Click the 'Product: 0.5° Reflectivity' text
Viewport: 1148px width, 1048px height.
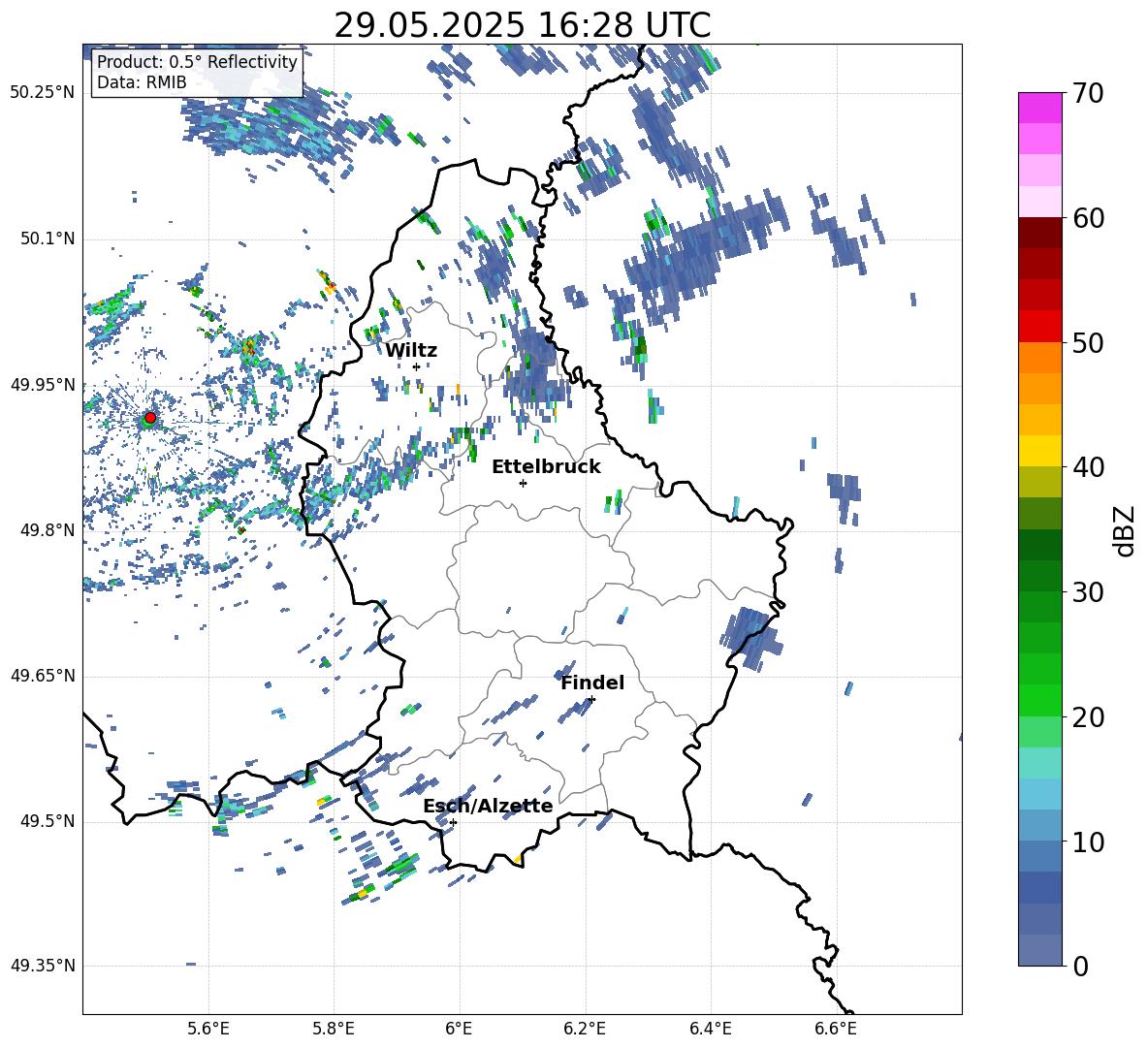(197, 61)
